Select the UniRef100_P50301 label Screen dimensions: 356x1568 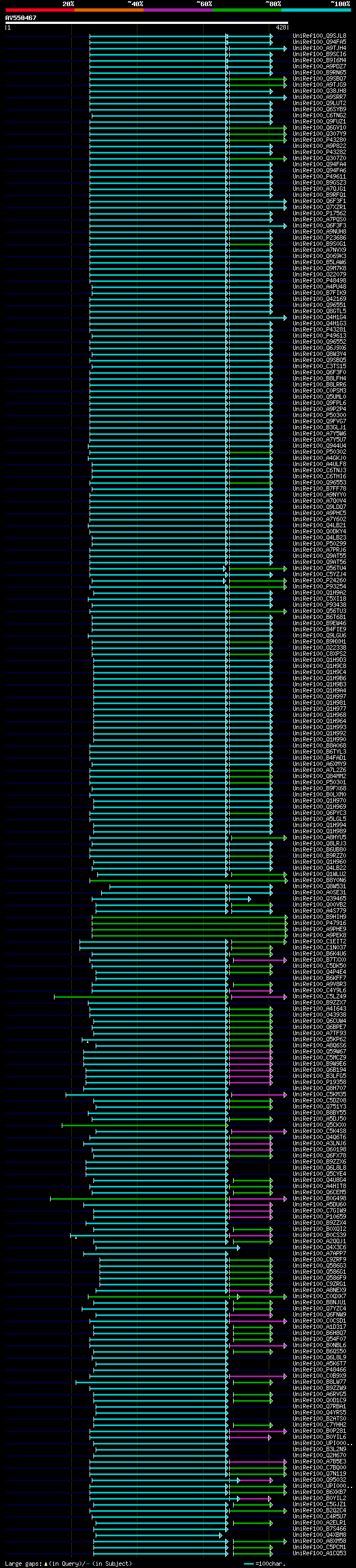click(319, 782)
